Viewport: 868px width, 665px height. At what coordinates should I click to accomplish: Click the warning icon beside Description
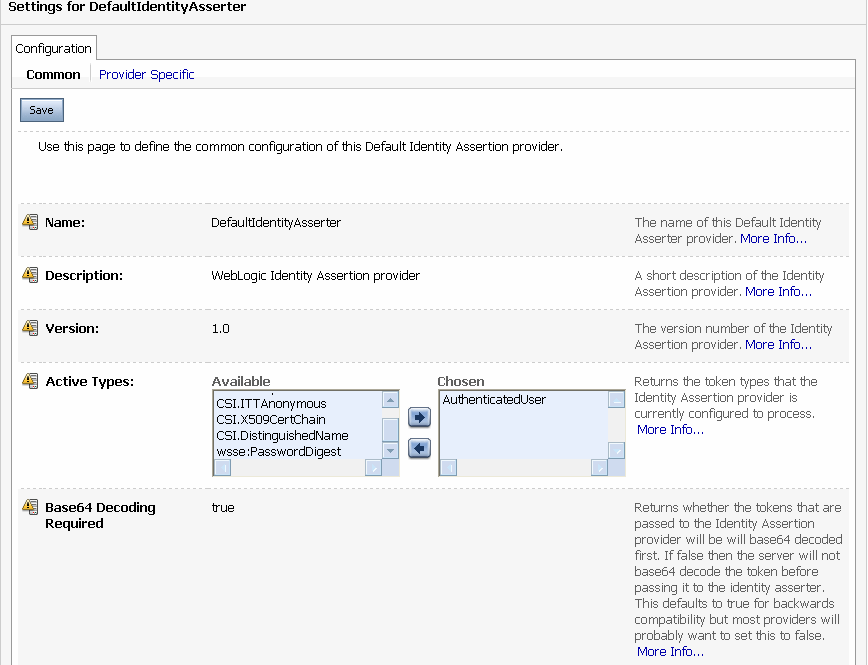click(x=30, y=275)
